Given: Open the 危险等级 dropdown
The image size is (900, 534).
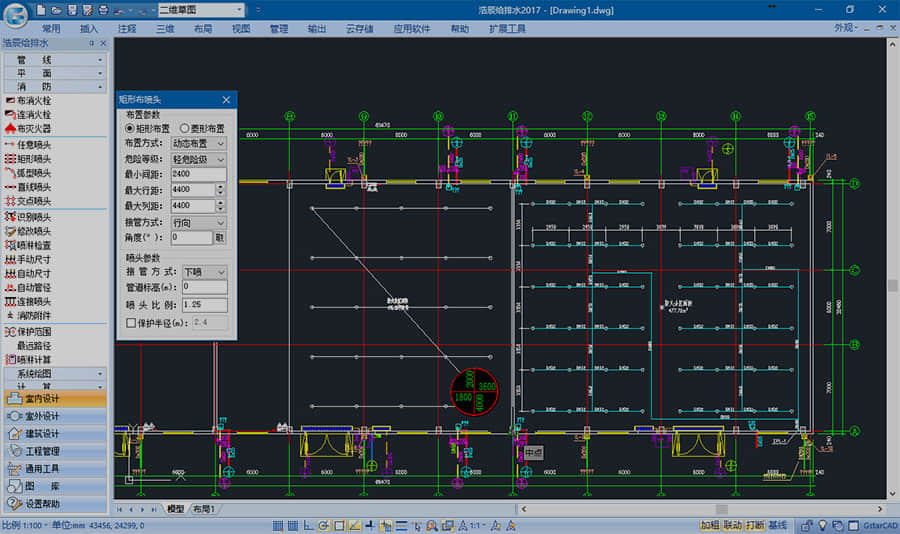Looking at the screenshot, I should [198, 159].
